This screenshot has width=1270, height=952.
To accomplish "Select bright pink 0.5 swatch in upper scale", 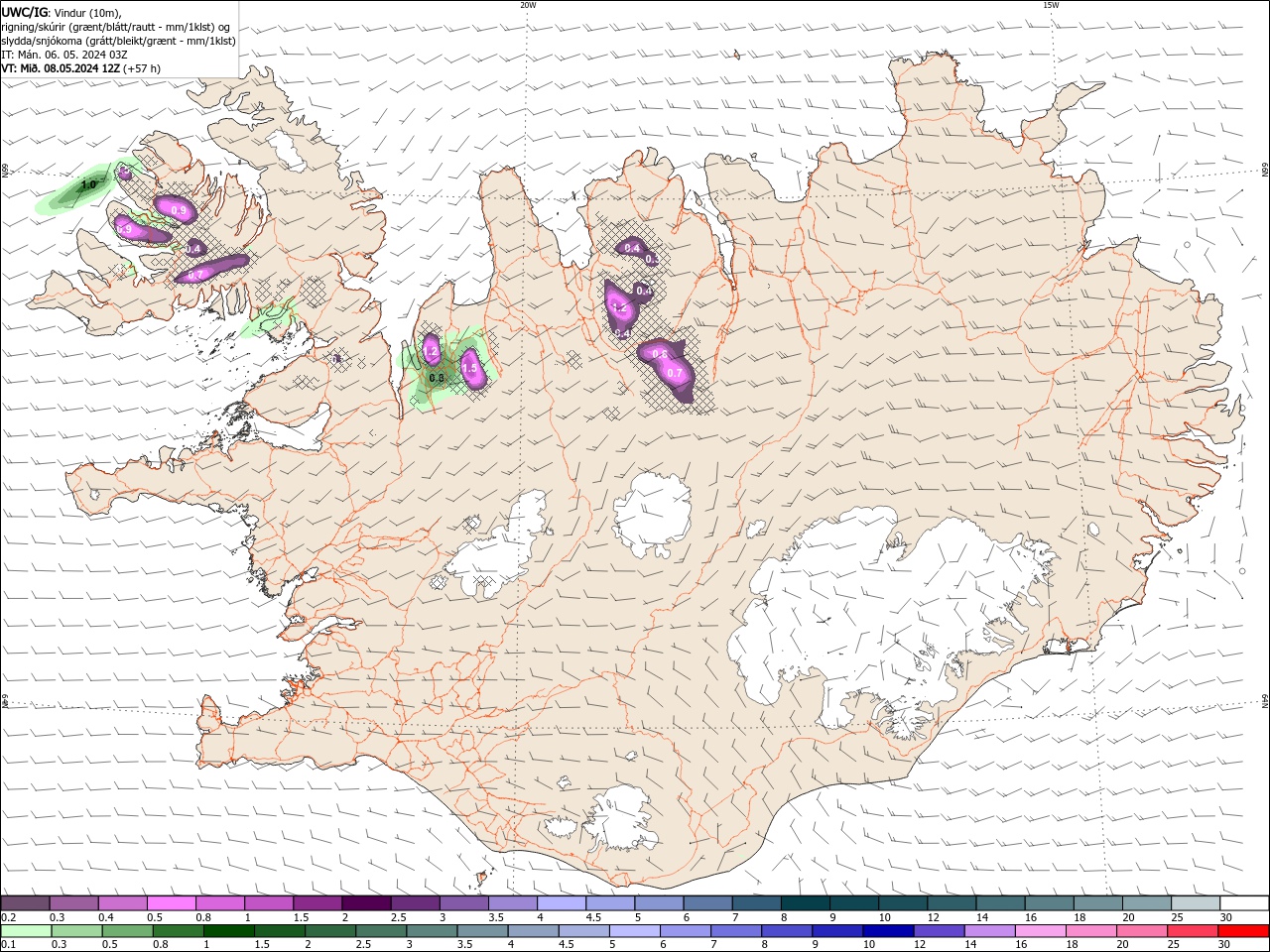I will [x=171, y=903].
